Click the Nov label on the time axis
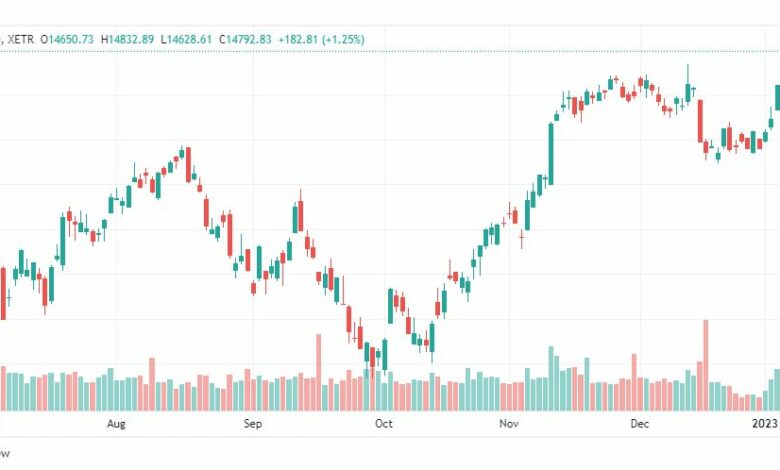The height and width of the screenshot is (470, 780). [509, 423]
